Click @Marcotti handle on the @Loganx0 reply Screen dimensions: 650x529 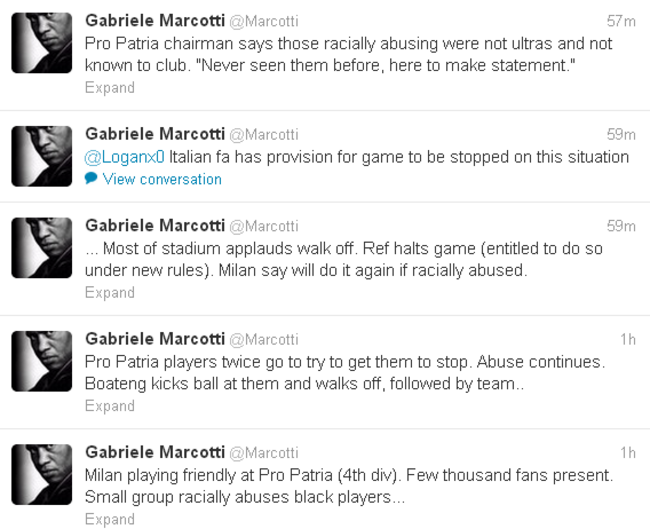click(x=264, y=134)
